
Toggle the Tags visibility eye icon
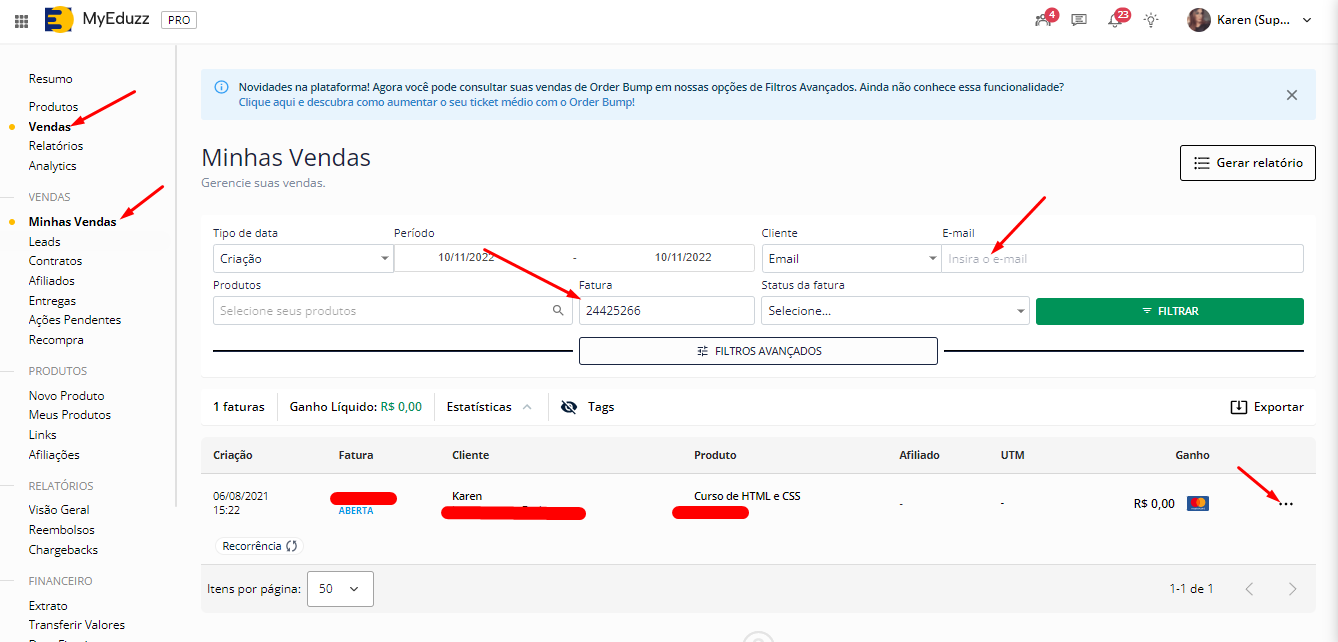pyautogui.click(x=570, y=407)
